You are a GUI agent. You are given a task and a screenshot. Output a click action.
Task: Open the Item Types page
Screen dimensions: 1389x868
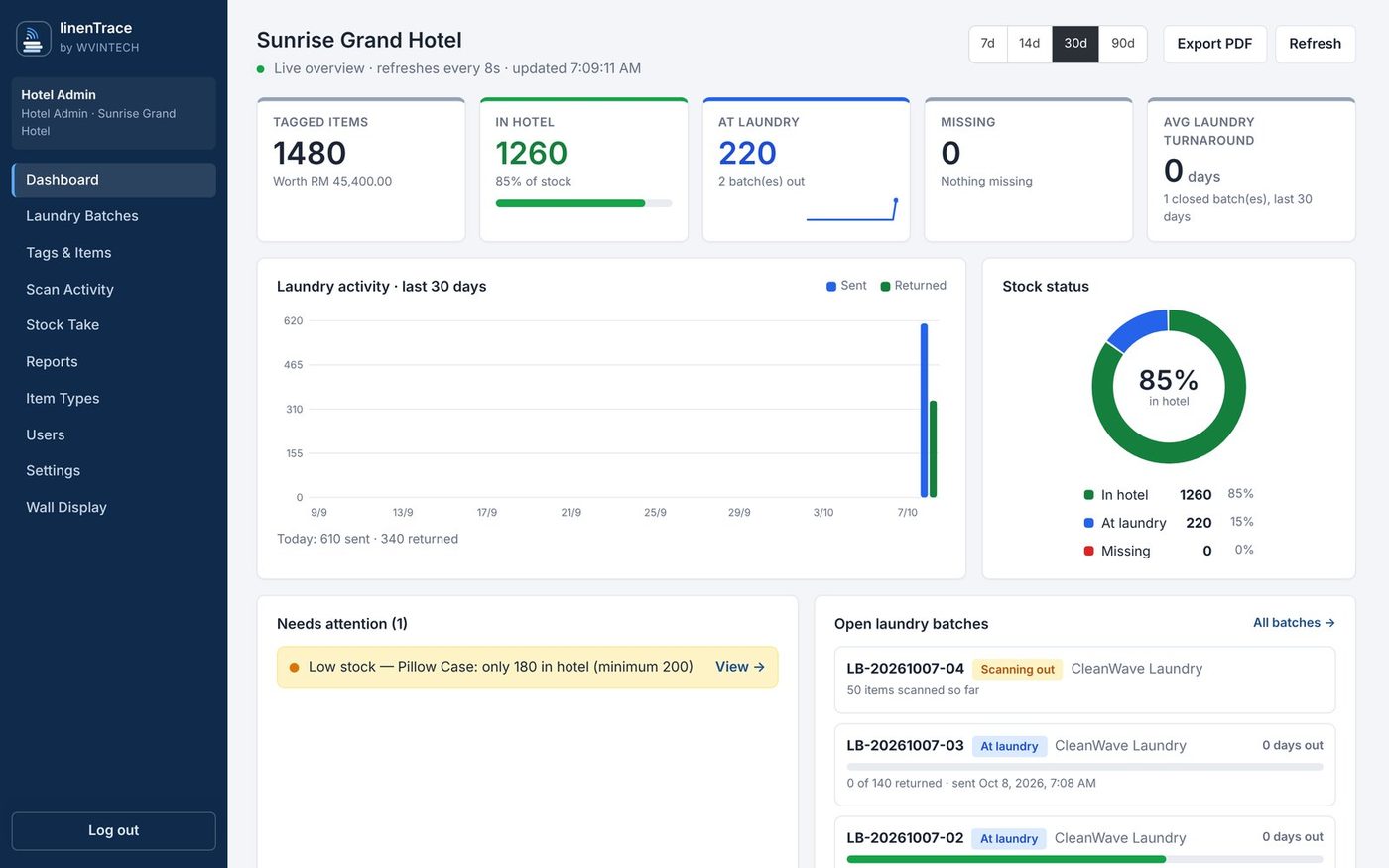tap(114, 399)
